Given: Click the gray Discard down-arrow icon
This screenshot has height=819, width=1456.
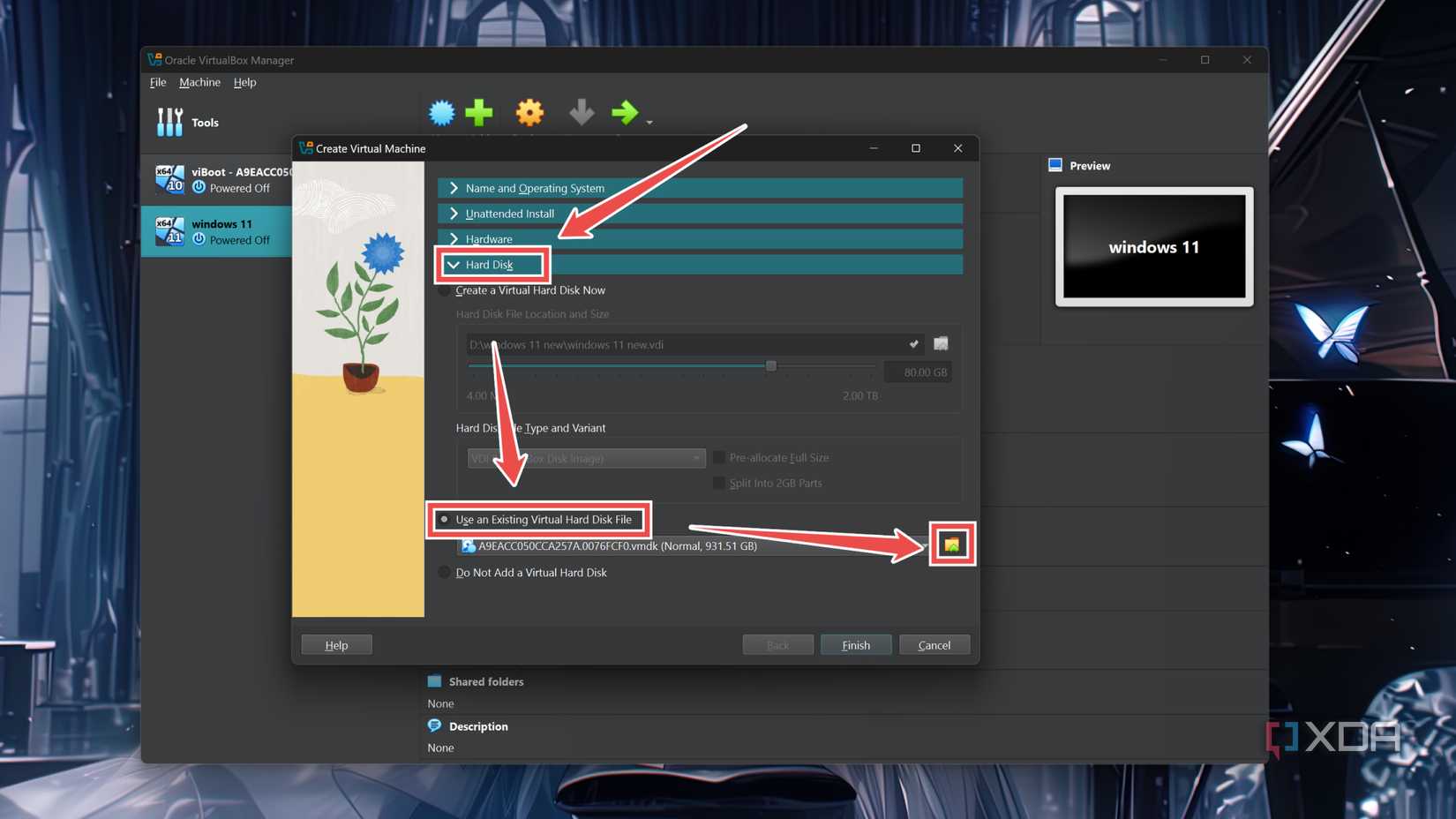Looking at the screenshot, I should click(581, 112).
